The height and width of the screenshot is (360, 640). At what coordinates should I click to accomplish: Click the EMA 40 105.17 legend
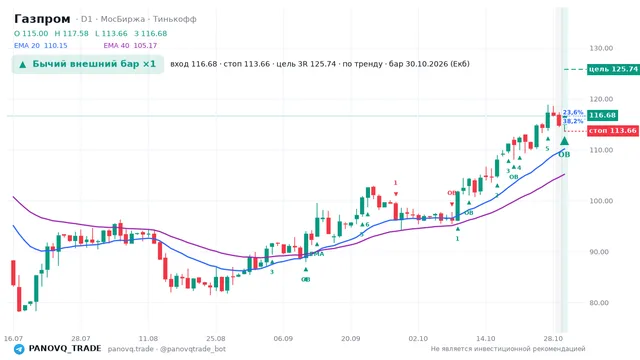[x=130, y=46]
